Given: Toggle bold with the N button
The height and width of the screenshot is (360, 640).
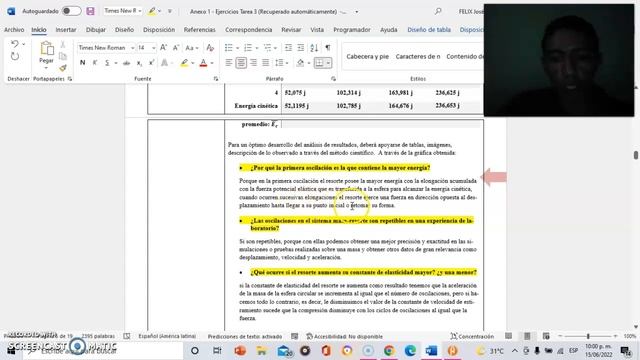Looking at the screenshot, I should (x=82, y=63).
